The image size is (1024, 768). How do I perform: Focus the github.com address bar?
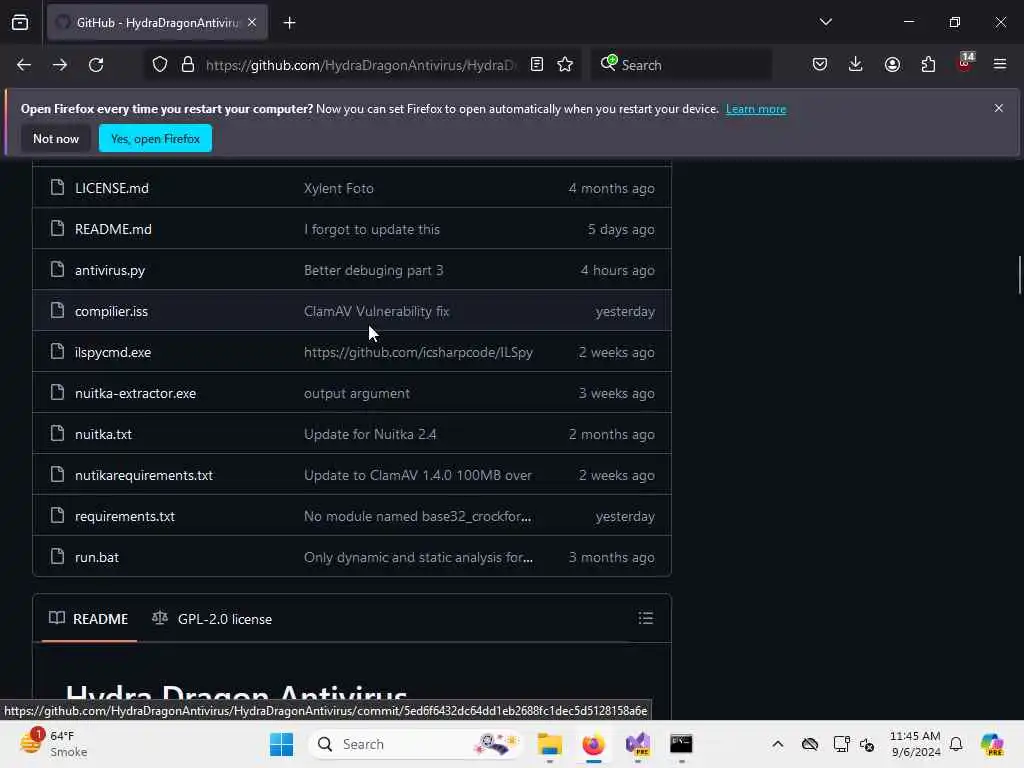pos(360,65)
